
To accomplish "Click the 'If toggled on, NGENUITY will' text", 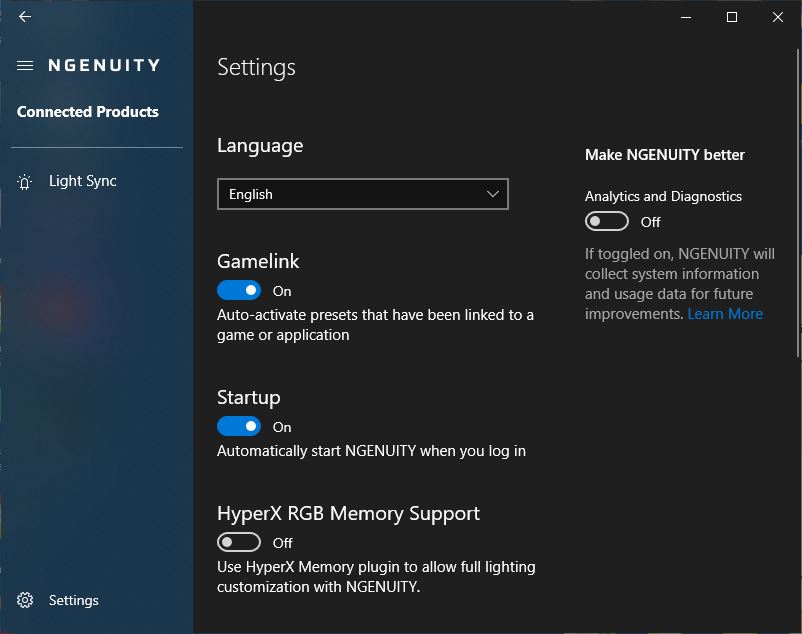I will [x=680, y=254].
